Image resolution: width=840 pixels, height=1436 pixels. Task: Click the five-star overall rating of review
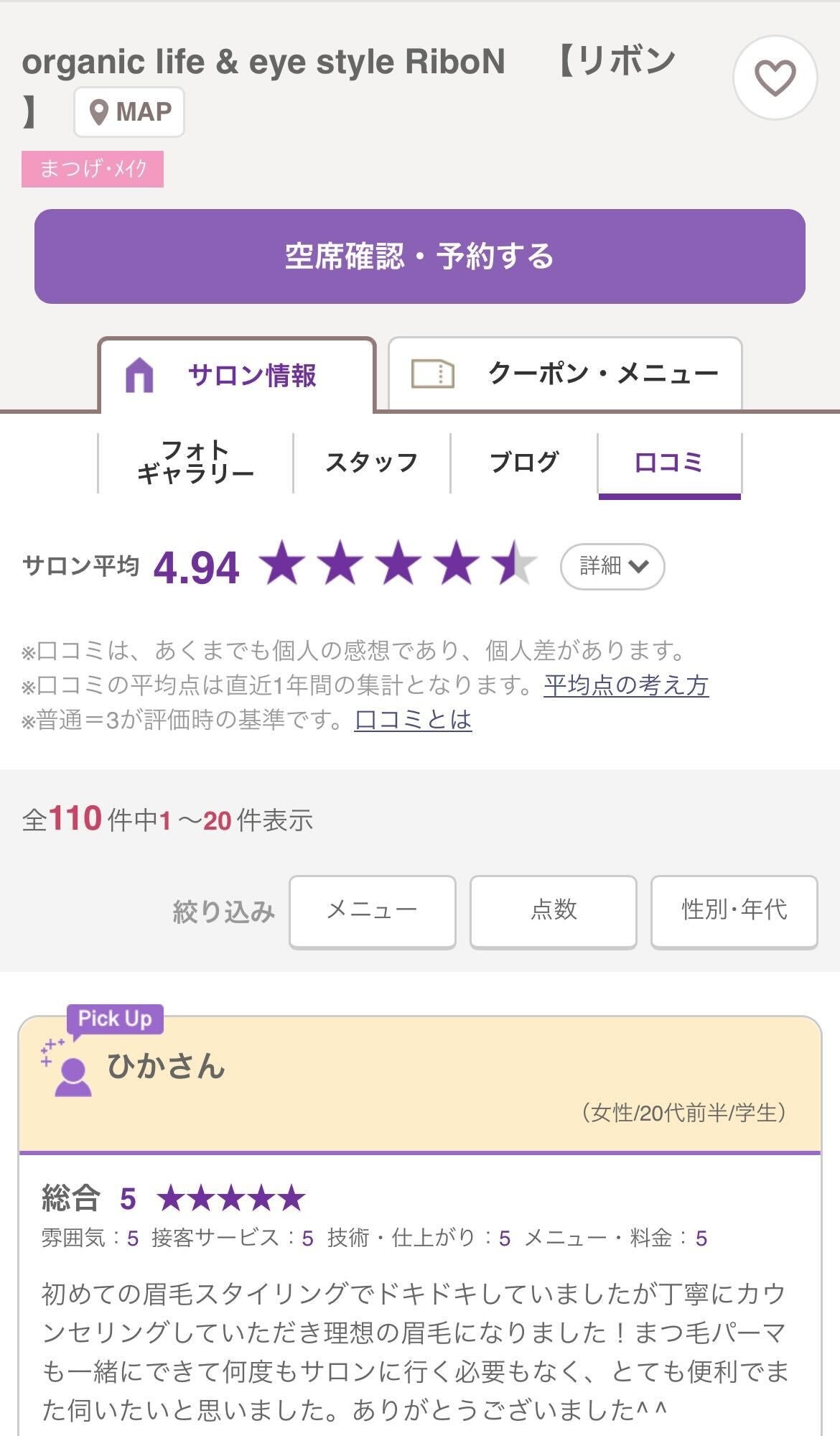pos(231,1198)
